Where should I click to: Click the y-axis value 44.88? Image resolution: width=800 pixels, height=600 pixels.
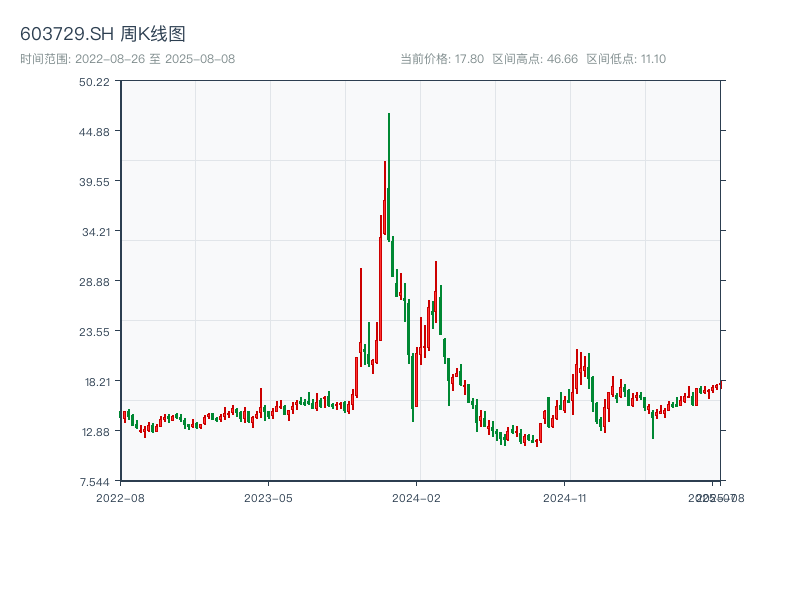click(x=94, y=132)
